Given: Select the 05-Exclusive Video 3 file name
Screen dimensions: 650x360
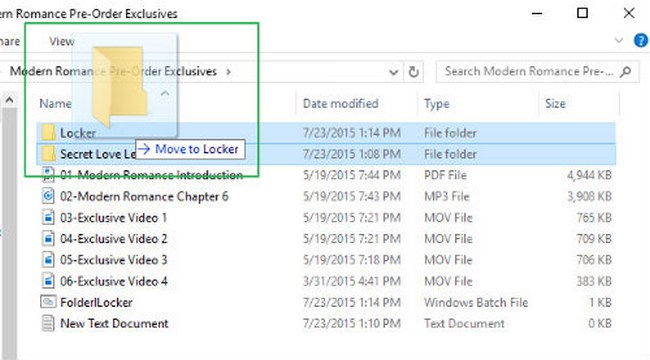Looking at the screenshot, I should click(x=114, y=260).
